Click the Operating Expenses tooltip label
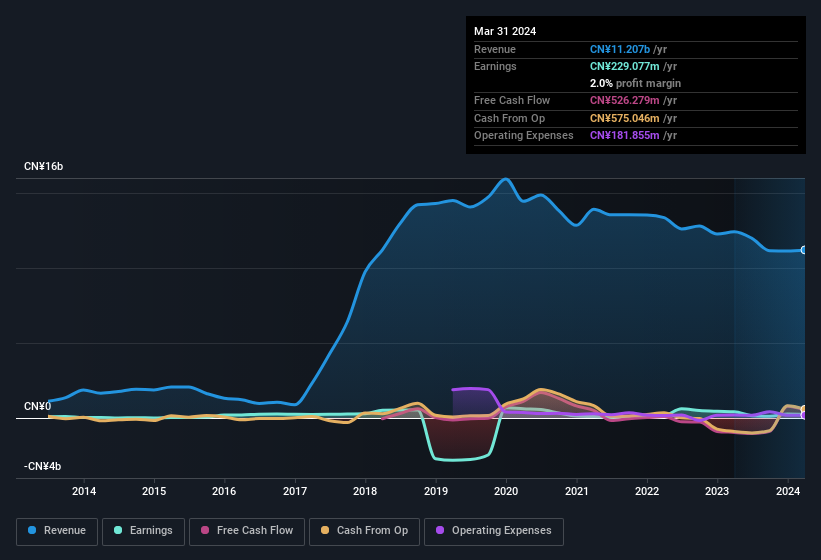The width and height of the screenshot is (821, 560). [524, 135]
